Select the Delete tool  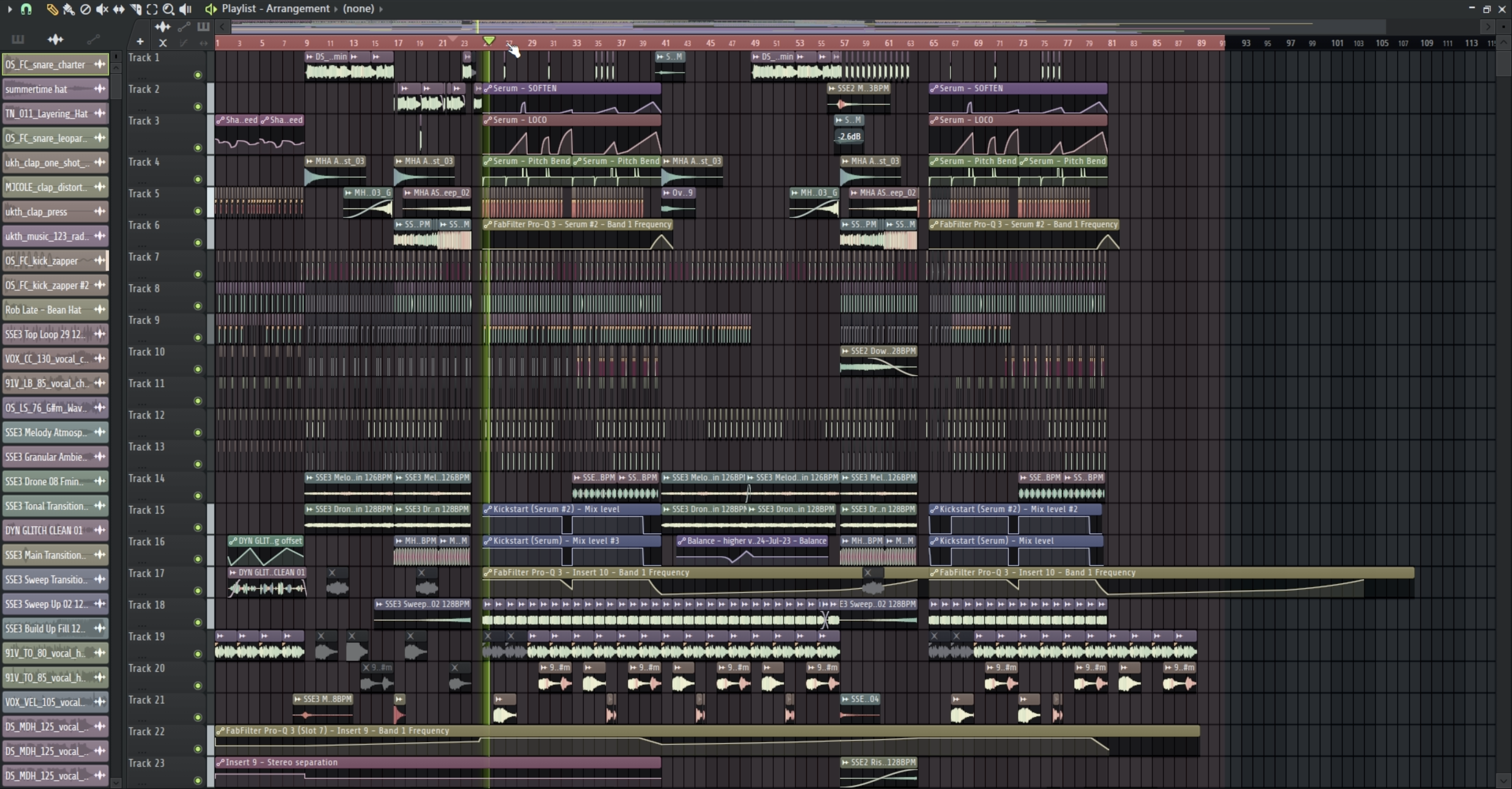(x=85, y=9)
